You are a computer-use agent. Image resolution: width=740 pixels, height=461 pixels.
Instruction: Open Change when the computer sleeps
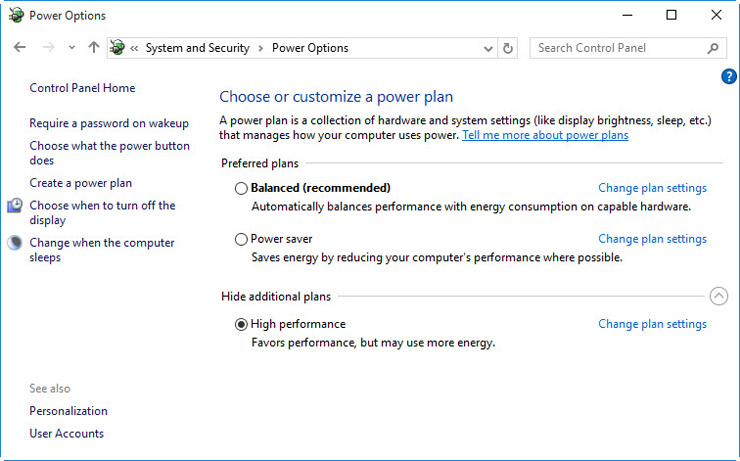tap(102, 250)
